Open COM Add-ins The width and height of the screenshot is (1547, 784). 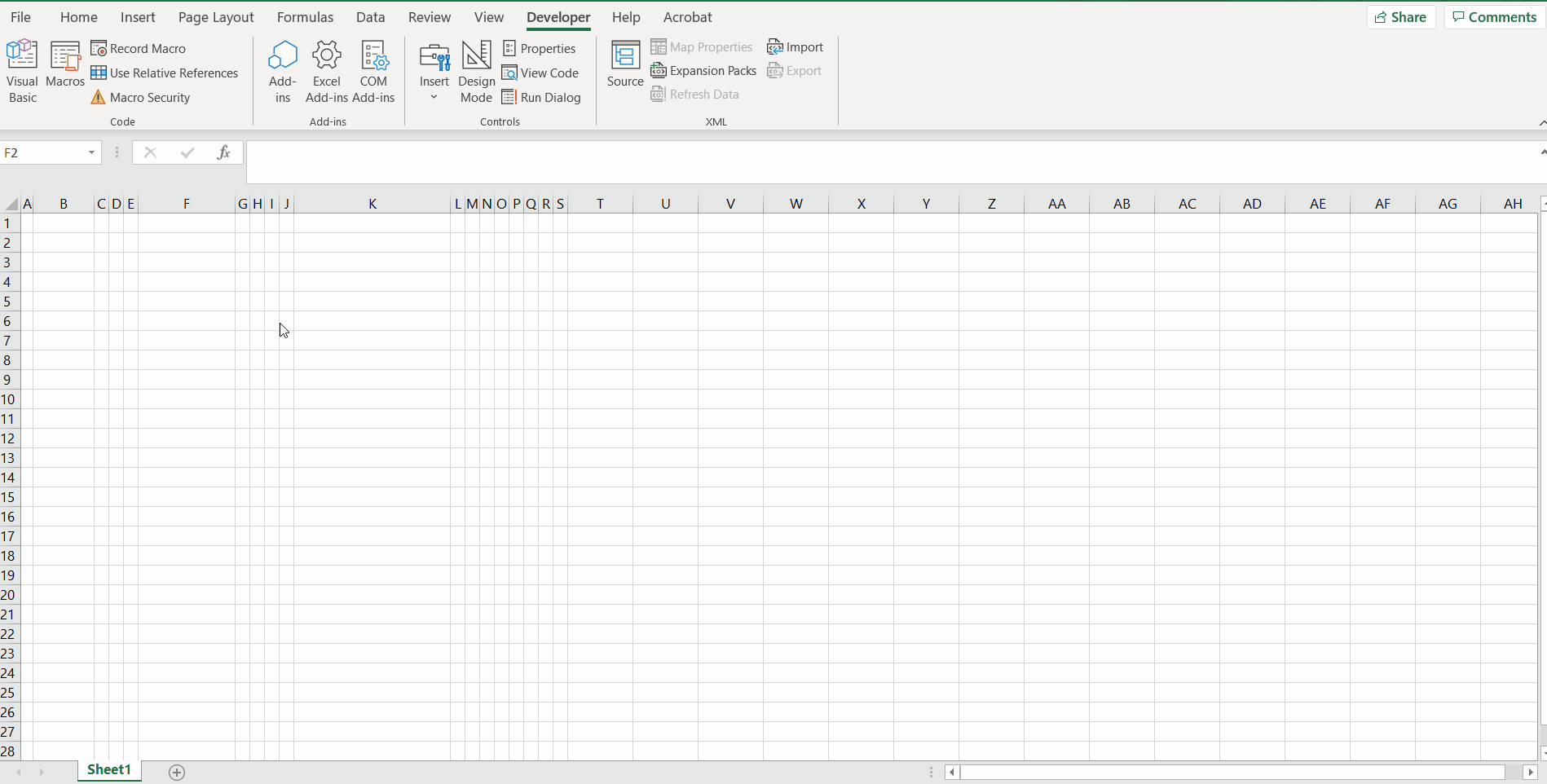pos(373,71)
